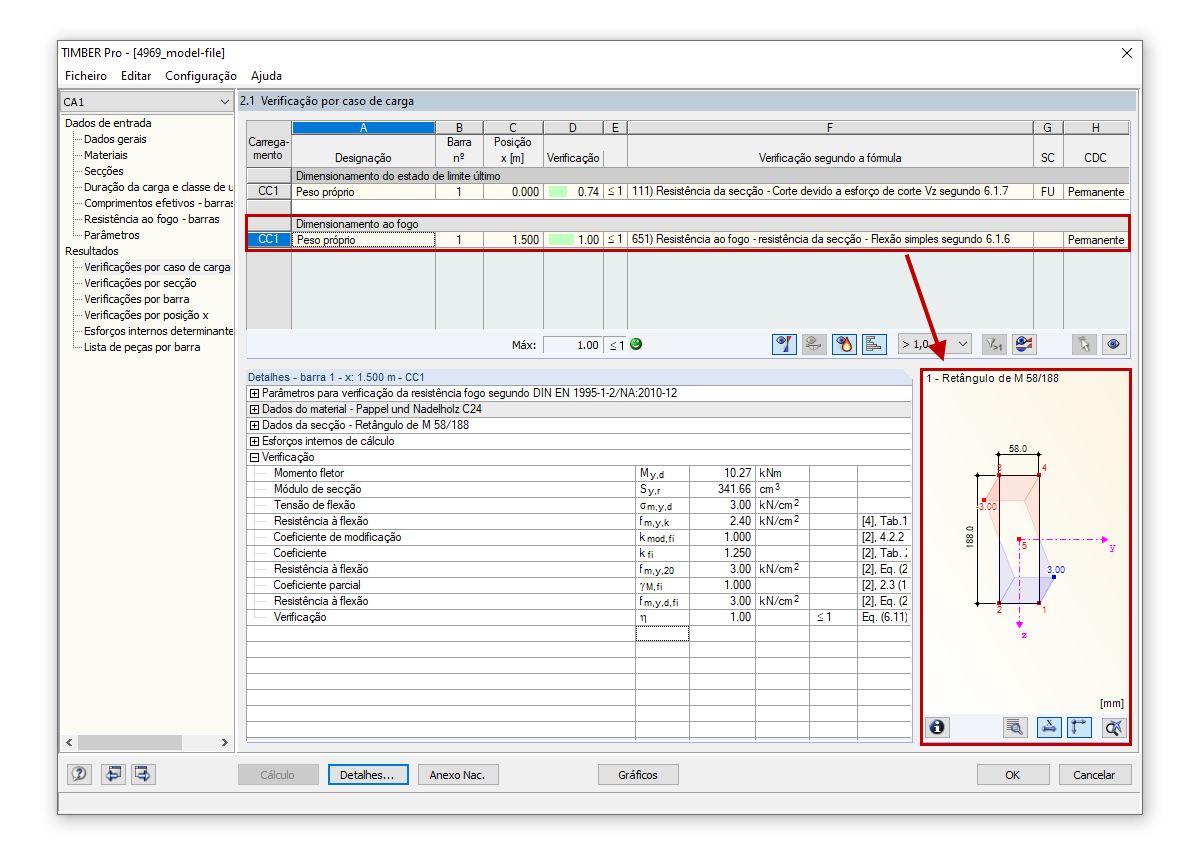
Task: Select Duração da carga tree item
Action: tap(158, 187)
